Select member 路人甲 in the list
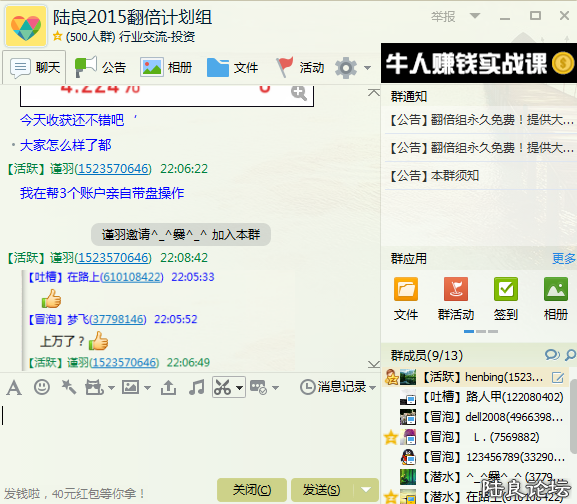577x504 pixels. pyautogui.click(x=475, y=397)
